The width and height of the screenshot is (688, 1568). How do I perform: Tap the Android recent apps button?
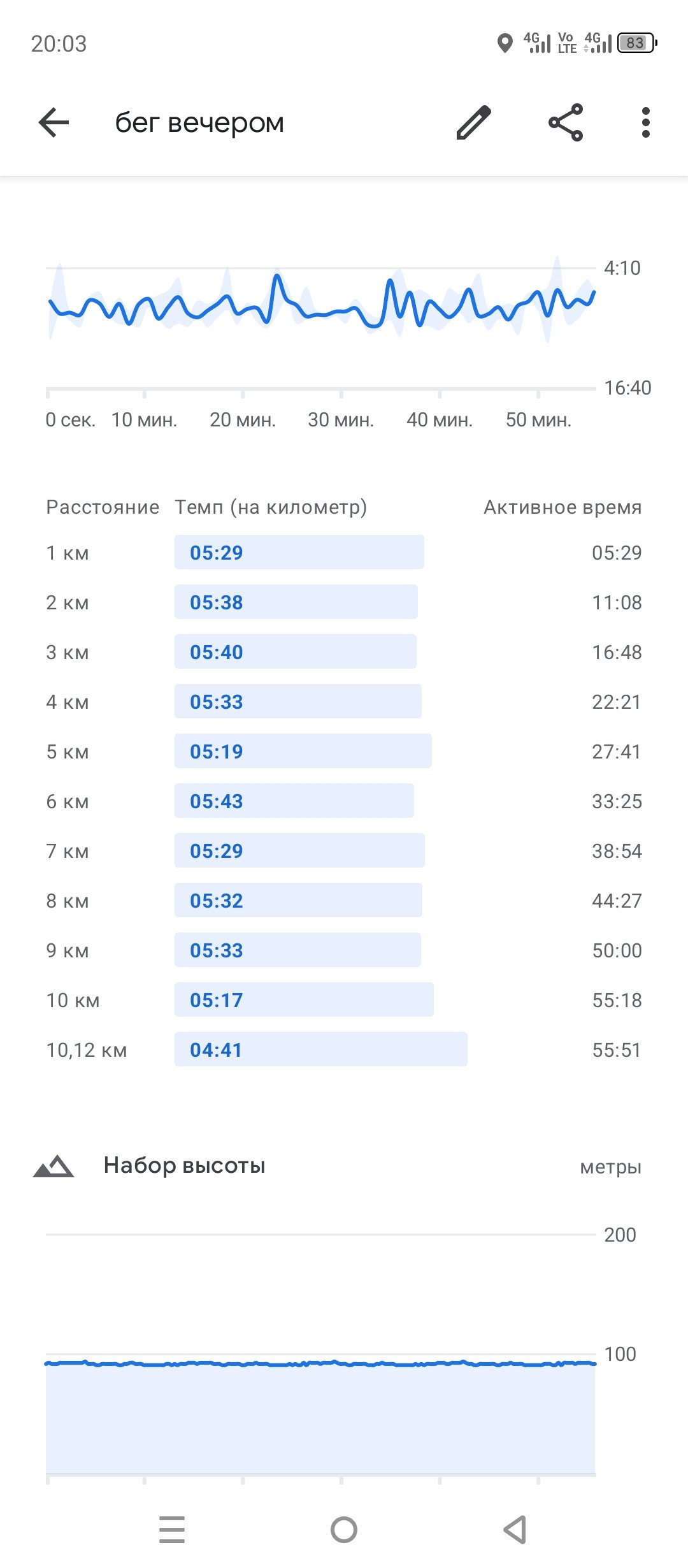pos(172,1530)
